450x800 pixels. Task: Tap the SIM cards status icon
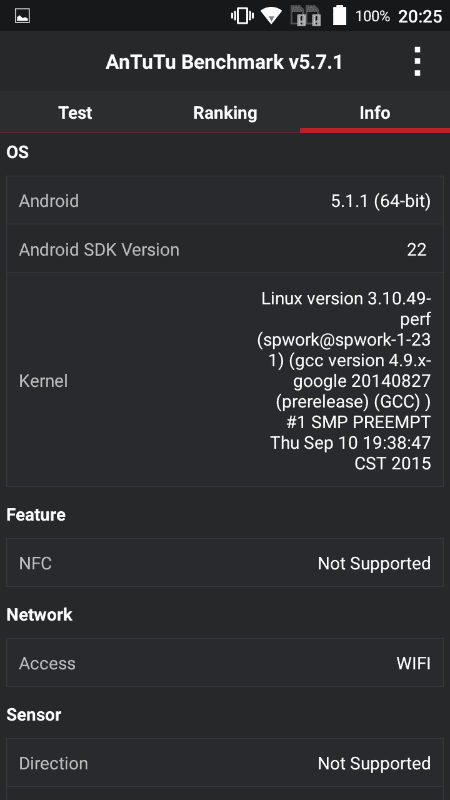coord(306,16)
